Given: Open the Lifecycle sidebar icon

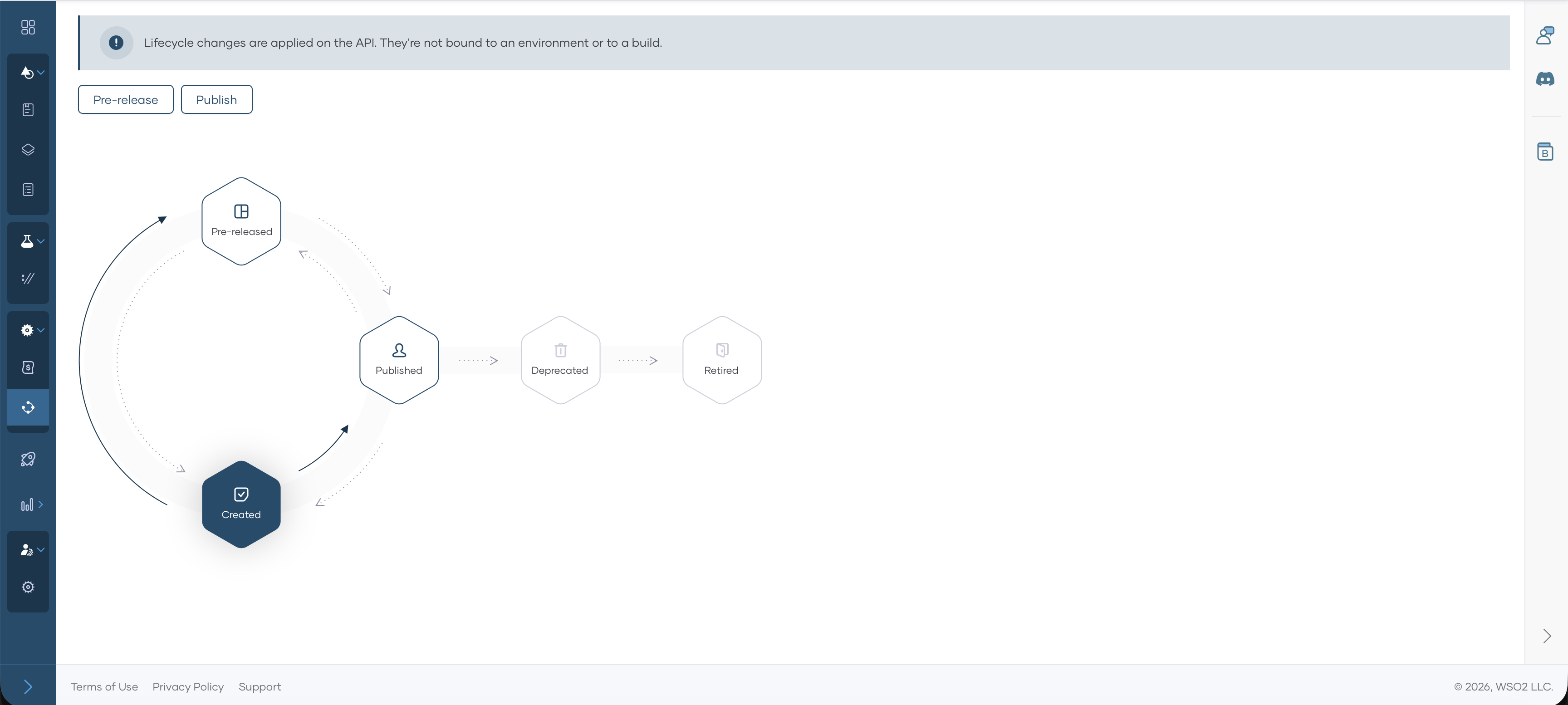Looking at the screenshot, I should click(x=28, y=407).
